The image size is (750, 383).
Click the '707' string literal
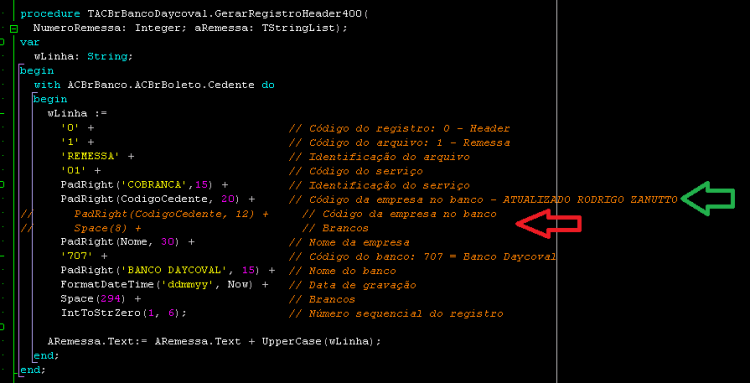click(x=77, y=257)
